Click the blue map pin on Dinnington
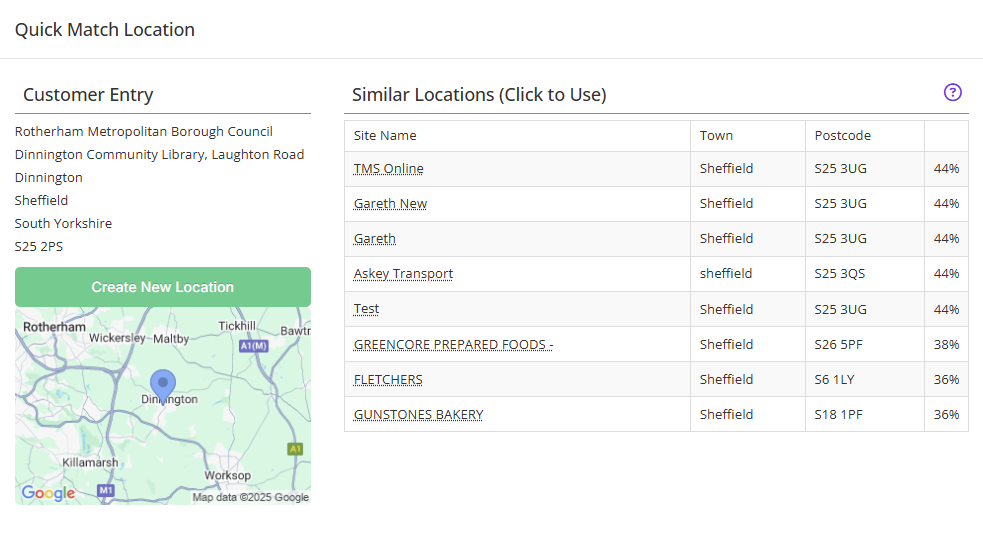Viewport: 983px width, 542px height. pyautogui.click(x=163, y=386)
